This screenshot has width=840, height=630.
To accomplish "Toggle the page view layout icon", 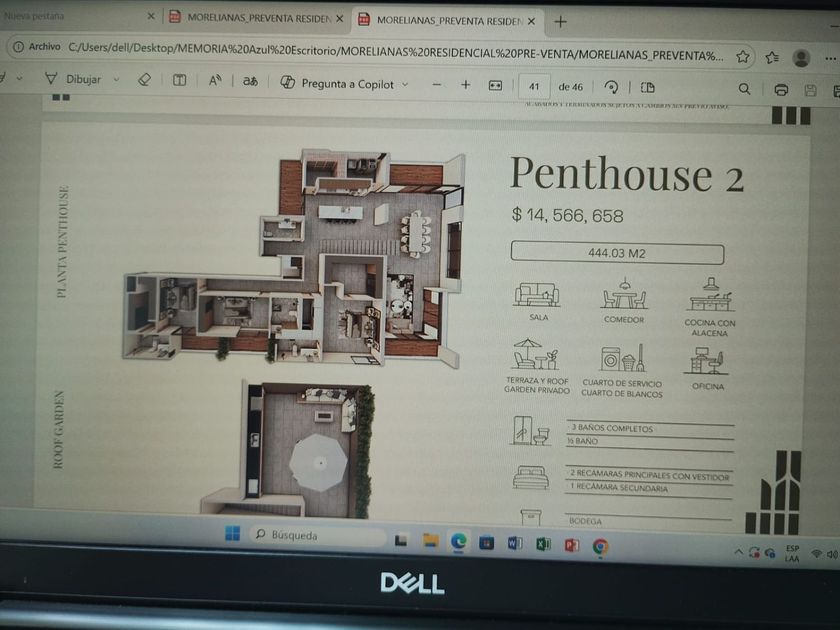I will pos(648,87).
